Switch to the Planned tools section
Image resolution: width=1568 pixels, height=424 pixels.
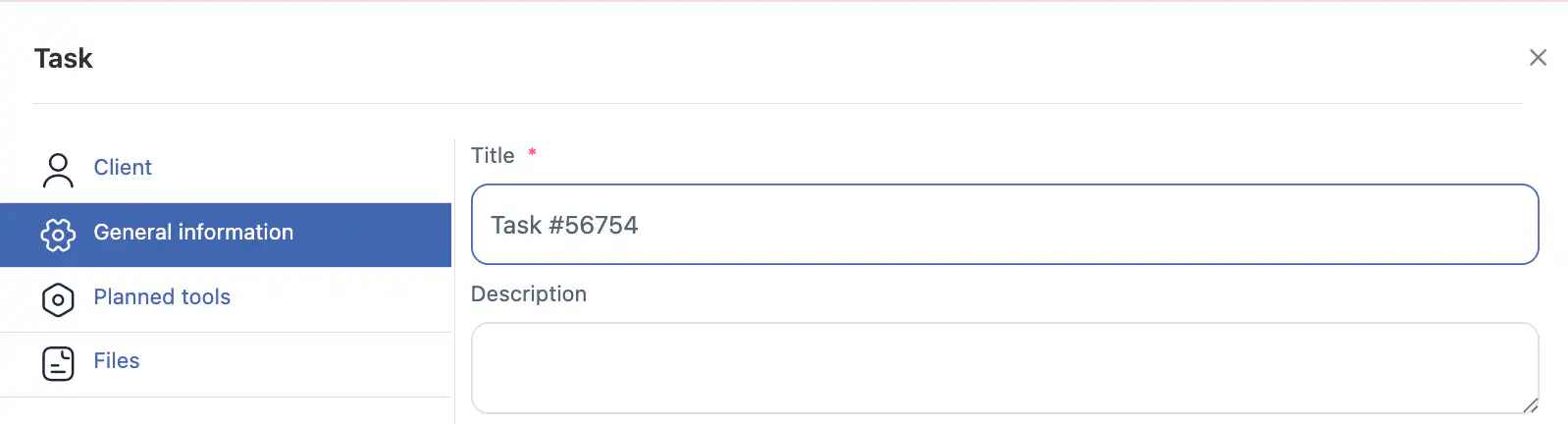tap(162, 297)
